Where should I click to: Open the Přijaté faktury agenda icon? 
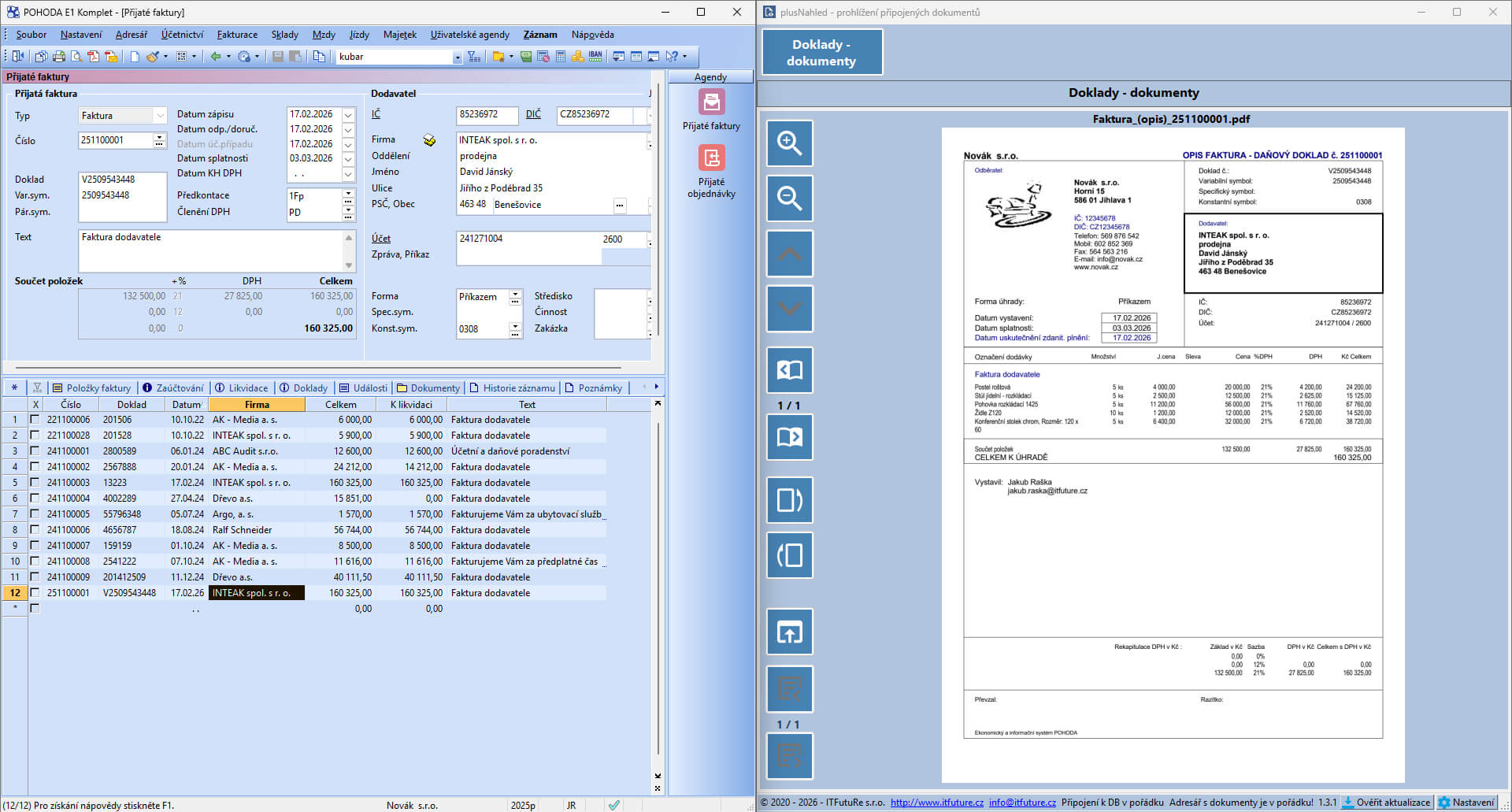[x=711, y=102]
